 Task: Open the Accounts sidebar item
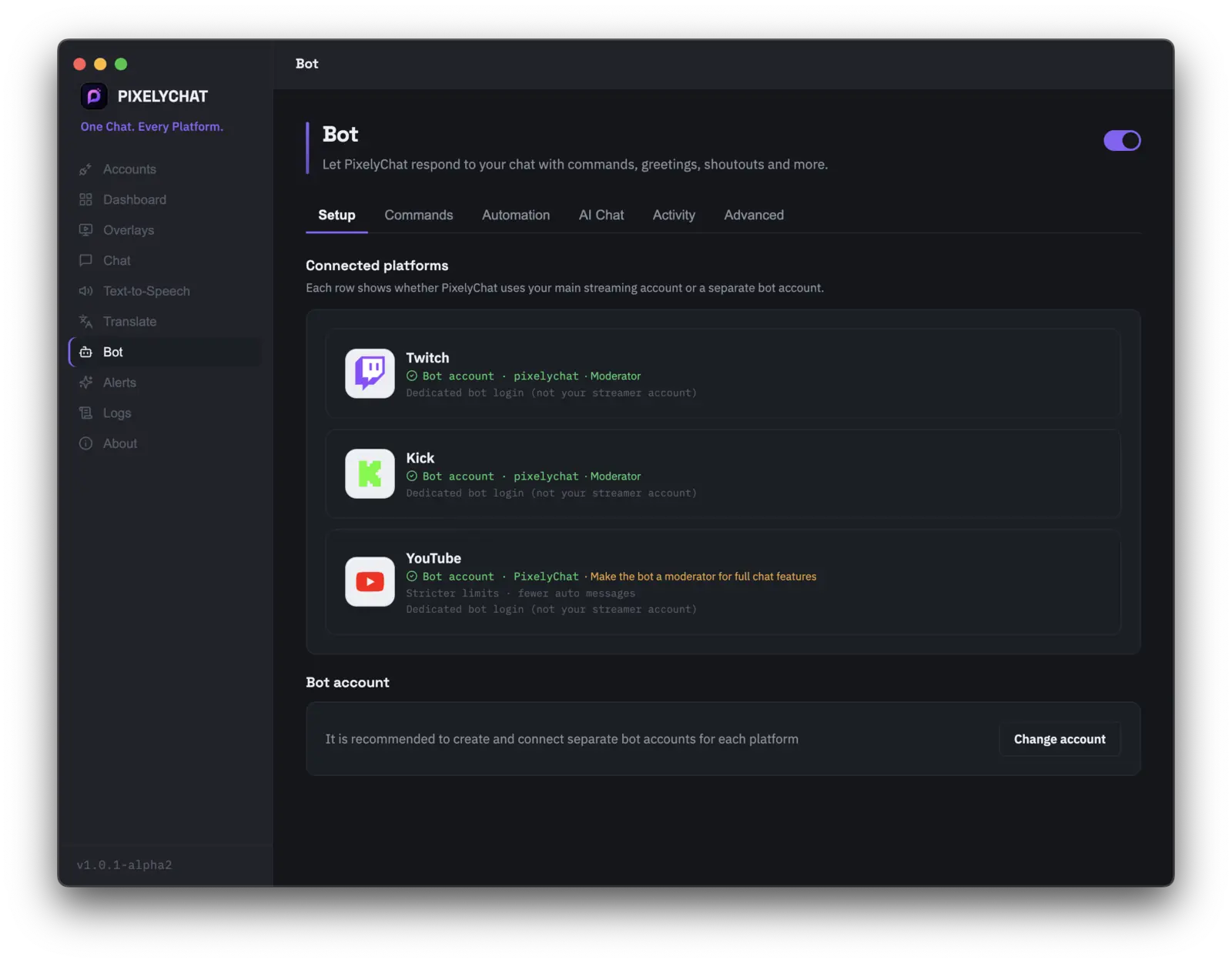pyautogui.click(x=165, y=169)
